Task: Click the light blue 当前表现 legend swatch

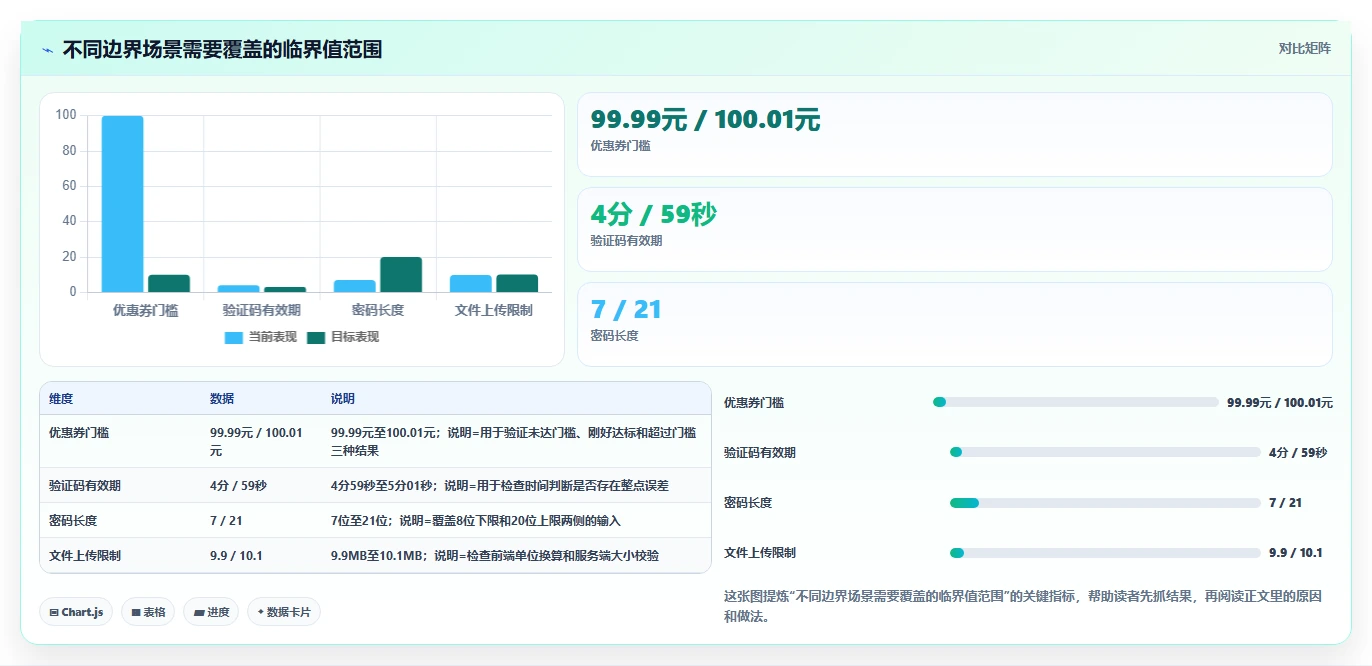Action: coord(234,338)
